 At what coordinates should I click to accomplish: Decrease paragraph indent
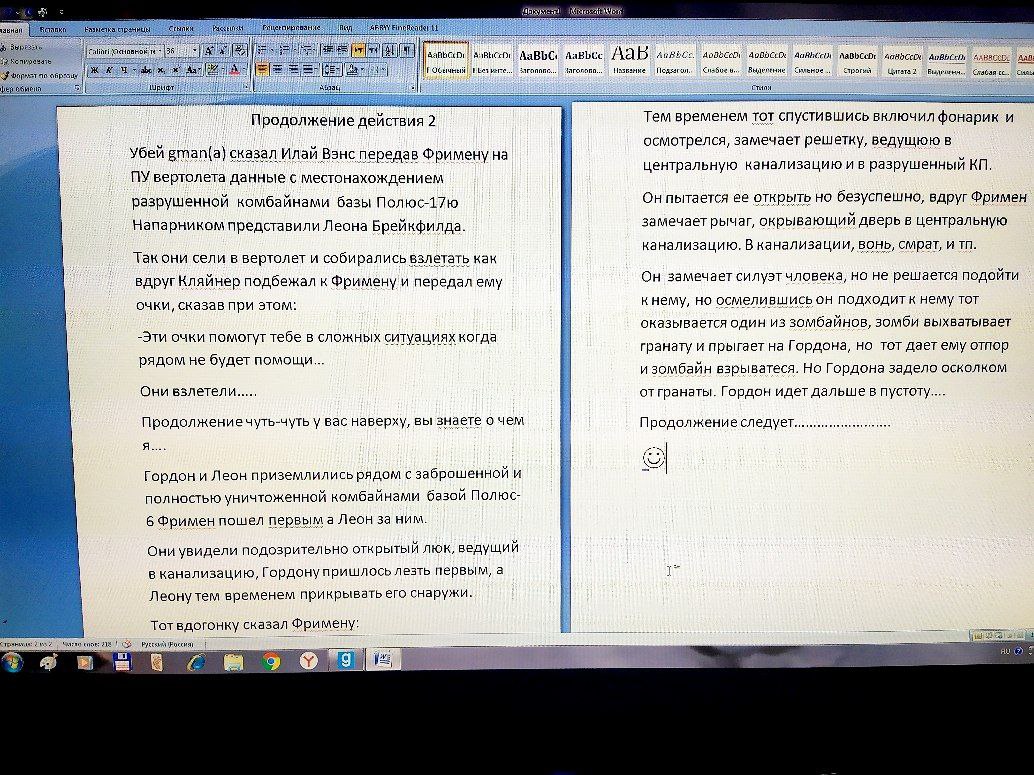(x=327, y=50)
